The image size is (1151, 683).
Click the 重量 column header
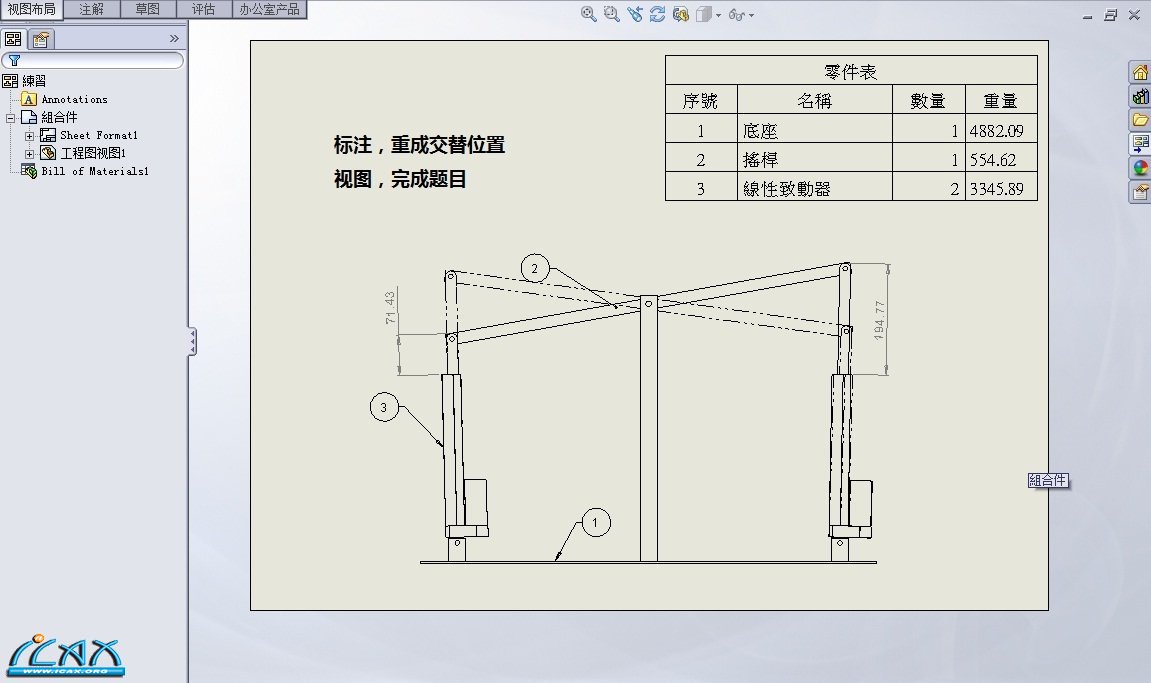pyautogui.click(x=1001, y=100)
